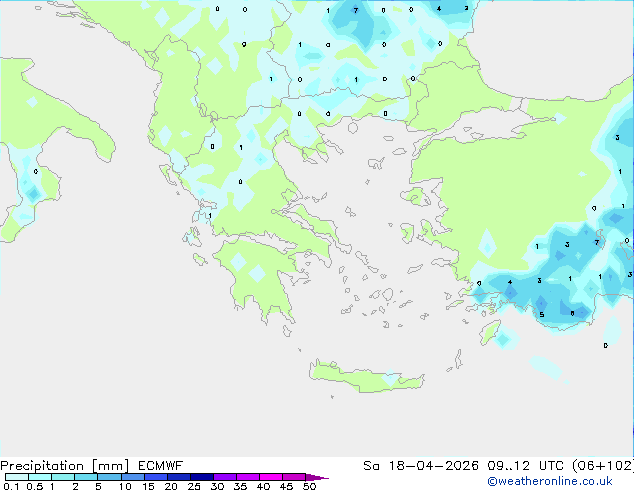
Task: Pick the palest 0.1–0.5 mm legend swatch
Action: [17, 477]
